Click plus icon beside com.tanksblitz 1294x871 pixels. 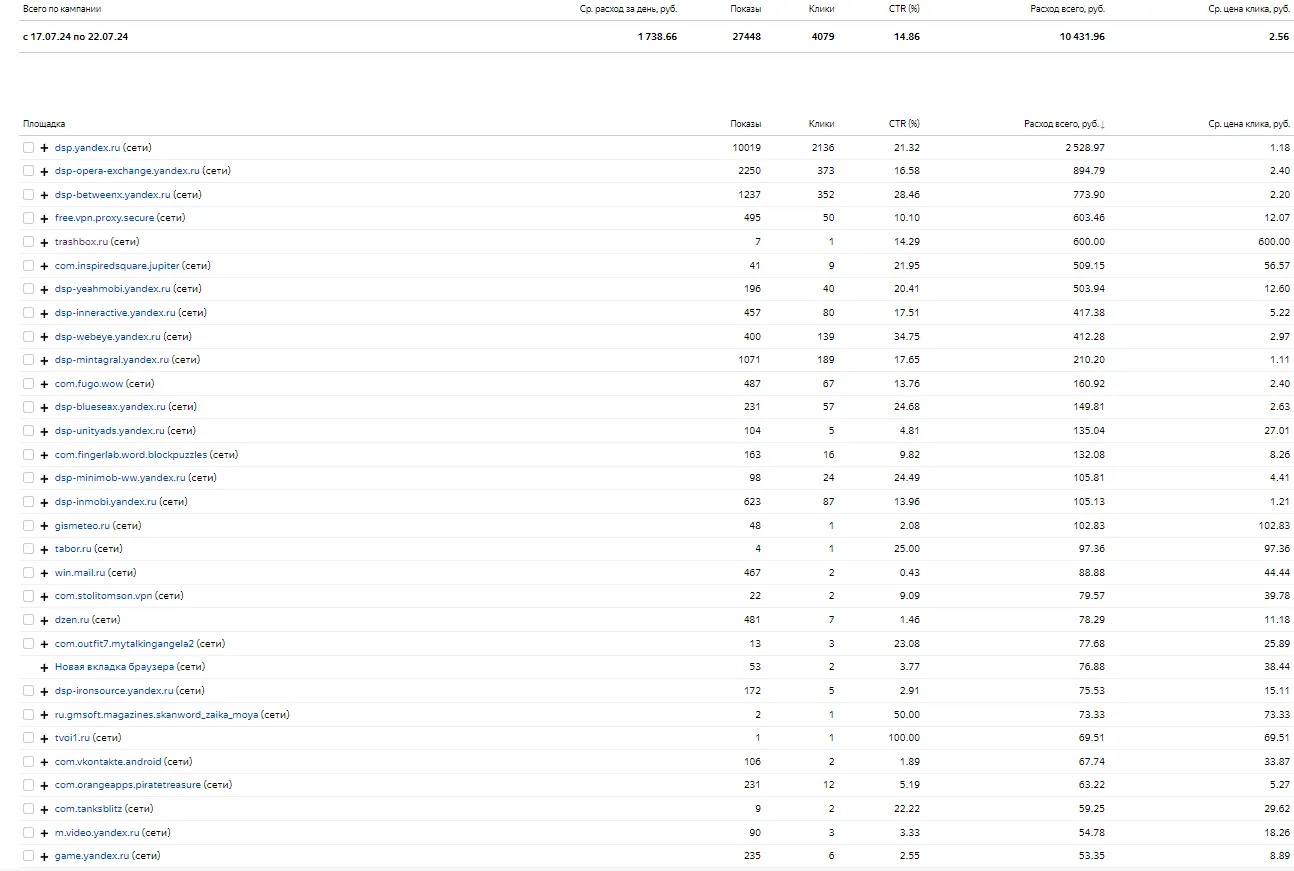pyautogui.click(x=44, y=809)
